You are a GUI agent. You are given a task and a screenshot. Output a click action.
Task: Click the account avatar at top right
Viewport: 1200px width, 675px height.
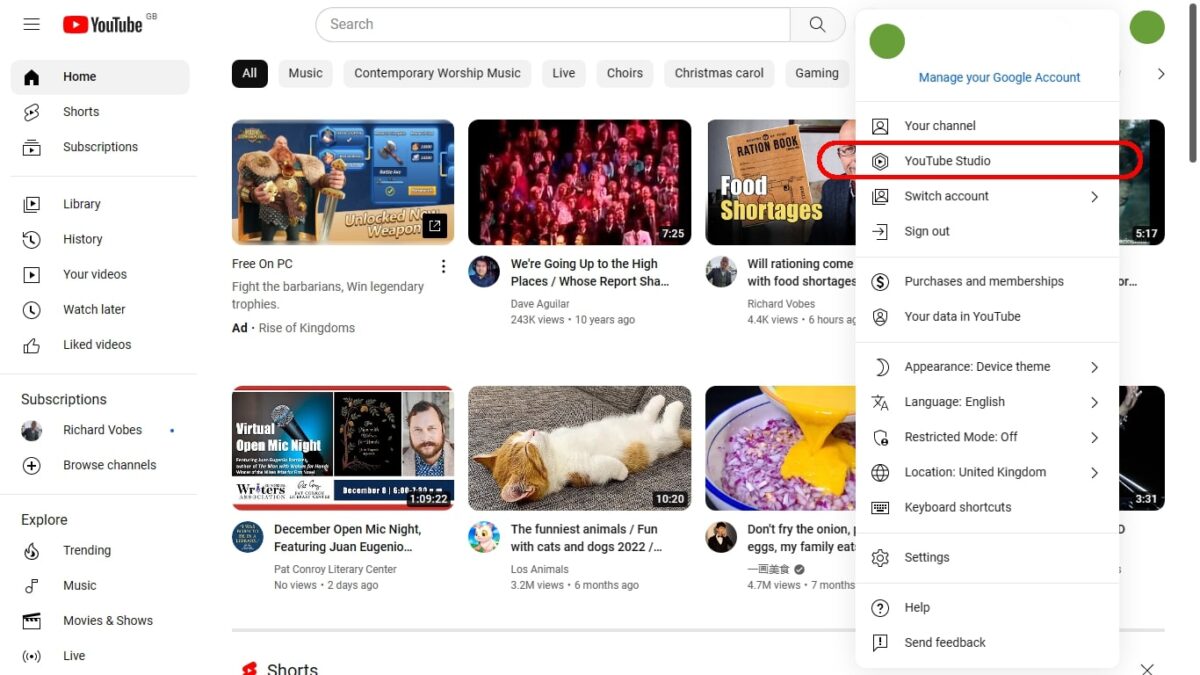(1147, 26)
